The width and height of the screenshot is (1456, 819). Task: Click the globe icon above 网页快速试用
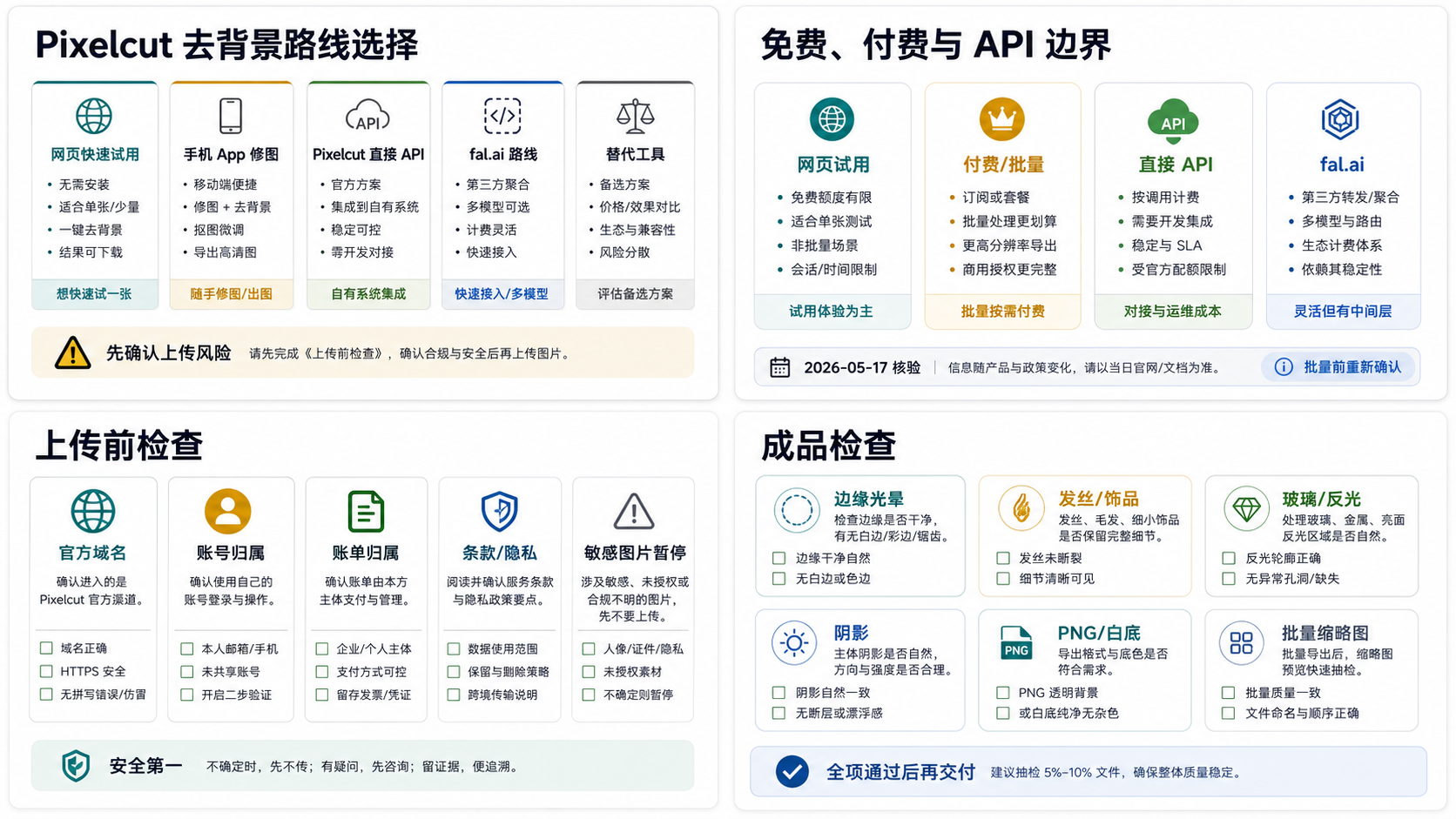(x=94, y=116)
